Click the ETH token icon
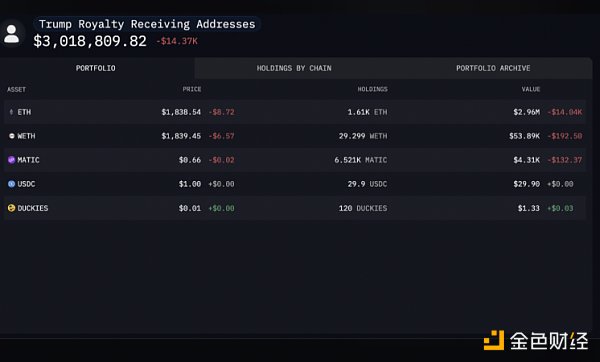 tap(11, 112)
